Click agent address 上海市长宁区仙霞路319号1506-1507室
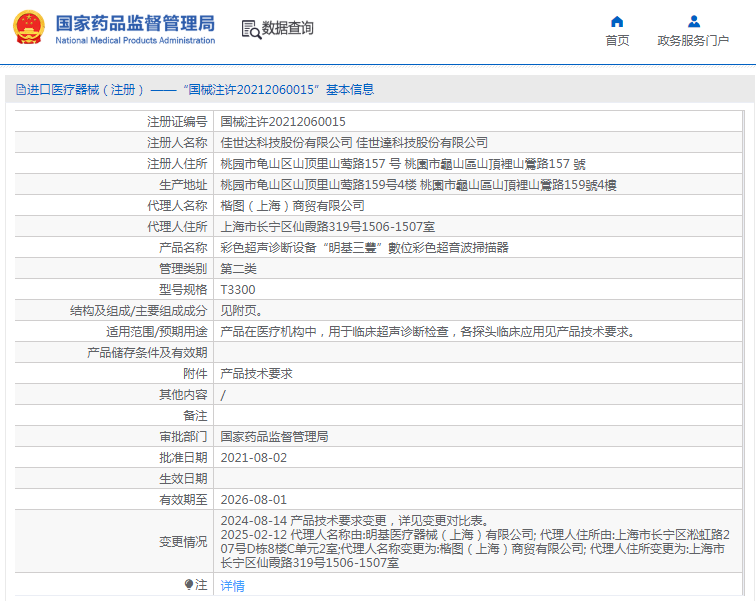756x601 pixels. click(327, 227)
